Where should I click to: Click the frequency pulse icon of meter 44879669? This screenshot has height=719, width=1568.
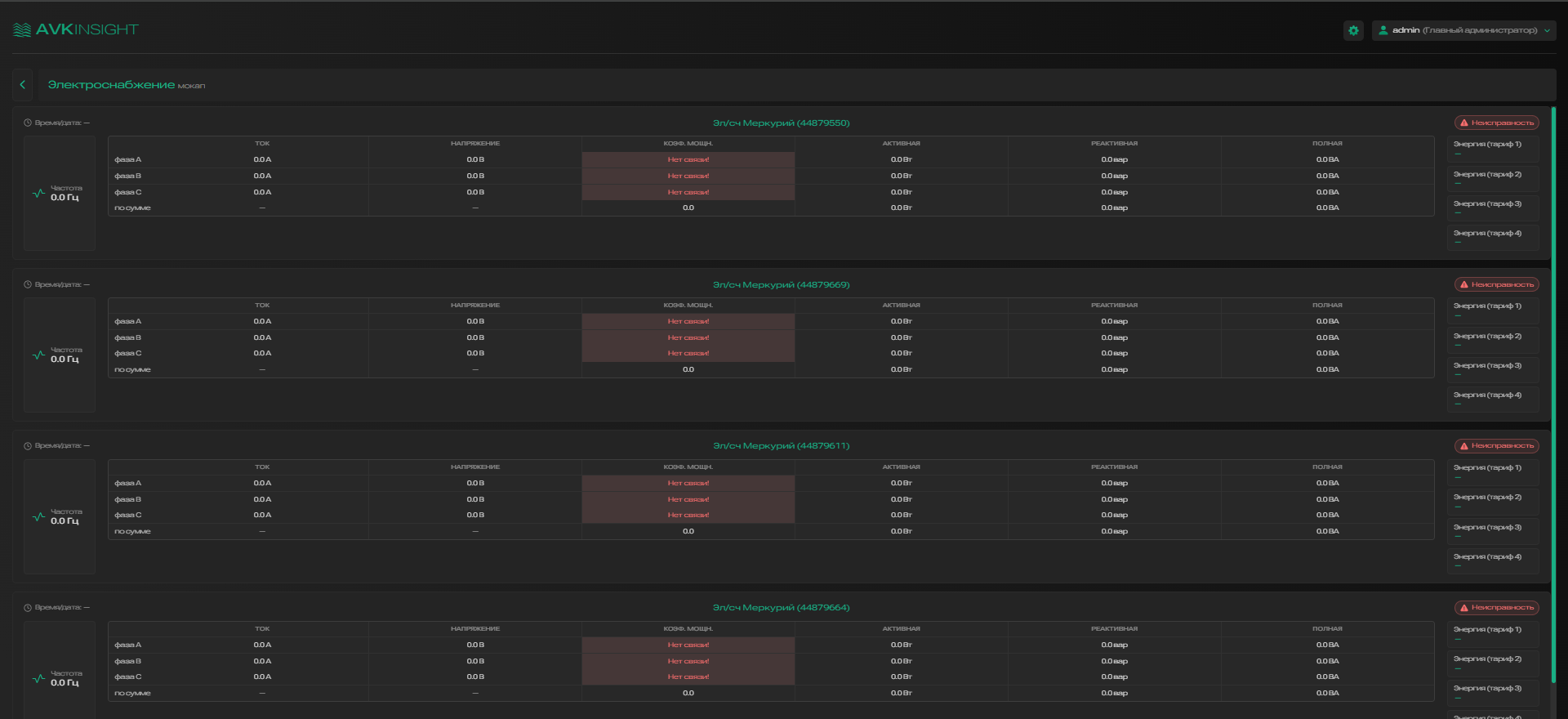pos(38,355)
